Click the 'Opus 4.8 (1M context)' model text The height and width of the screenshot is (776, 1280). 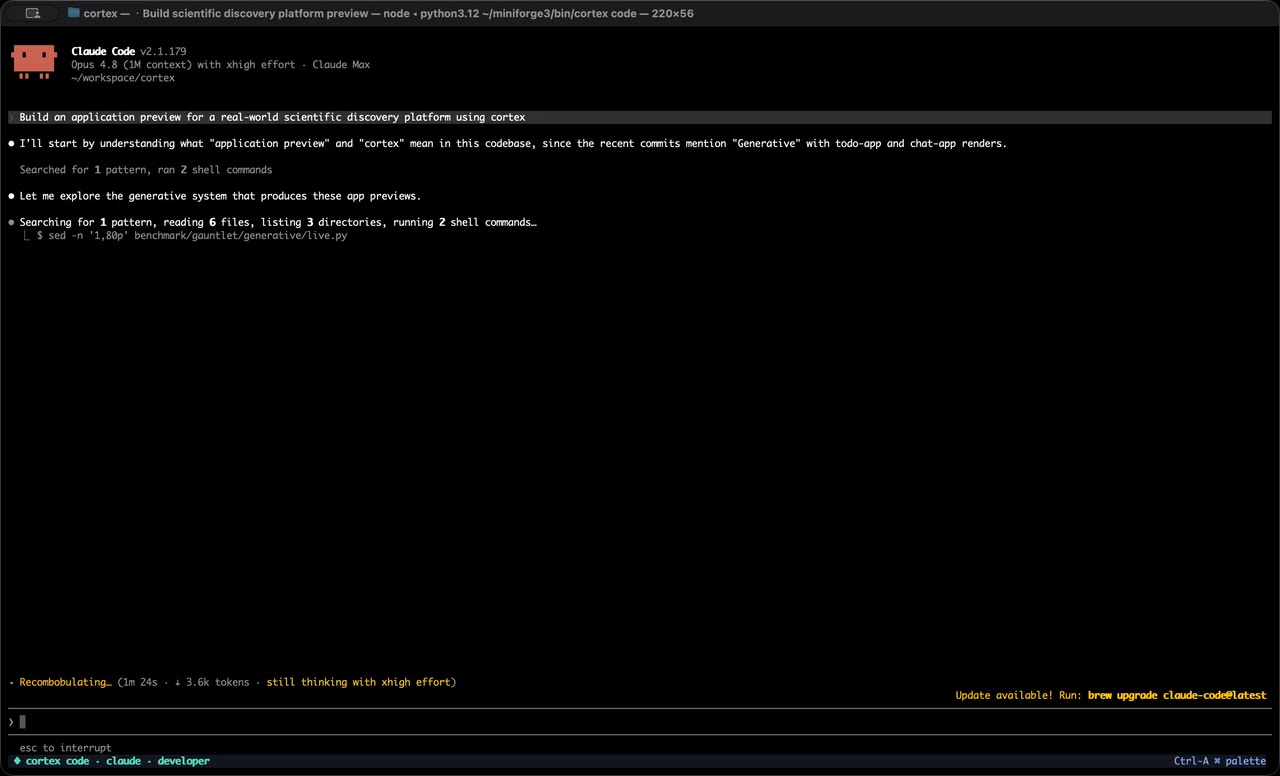pos(131,64)
